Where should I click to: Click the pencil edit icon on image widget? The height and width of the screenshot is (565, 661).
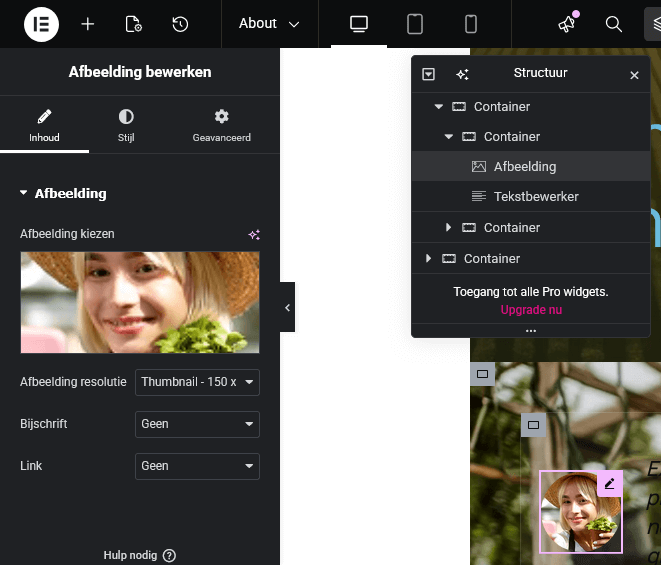tap(610, 484)
